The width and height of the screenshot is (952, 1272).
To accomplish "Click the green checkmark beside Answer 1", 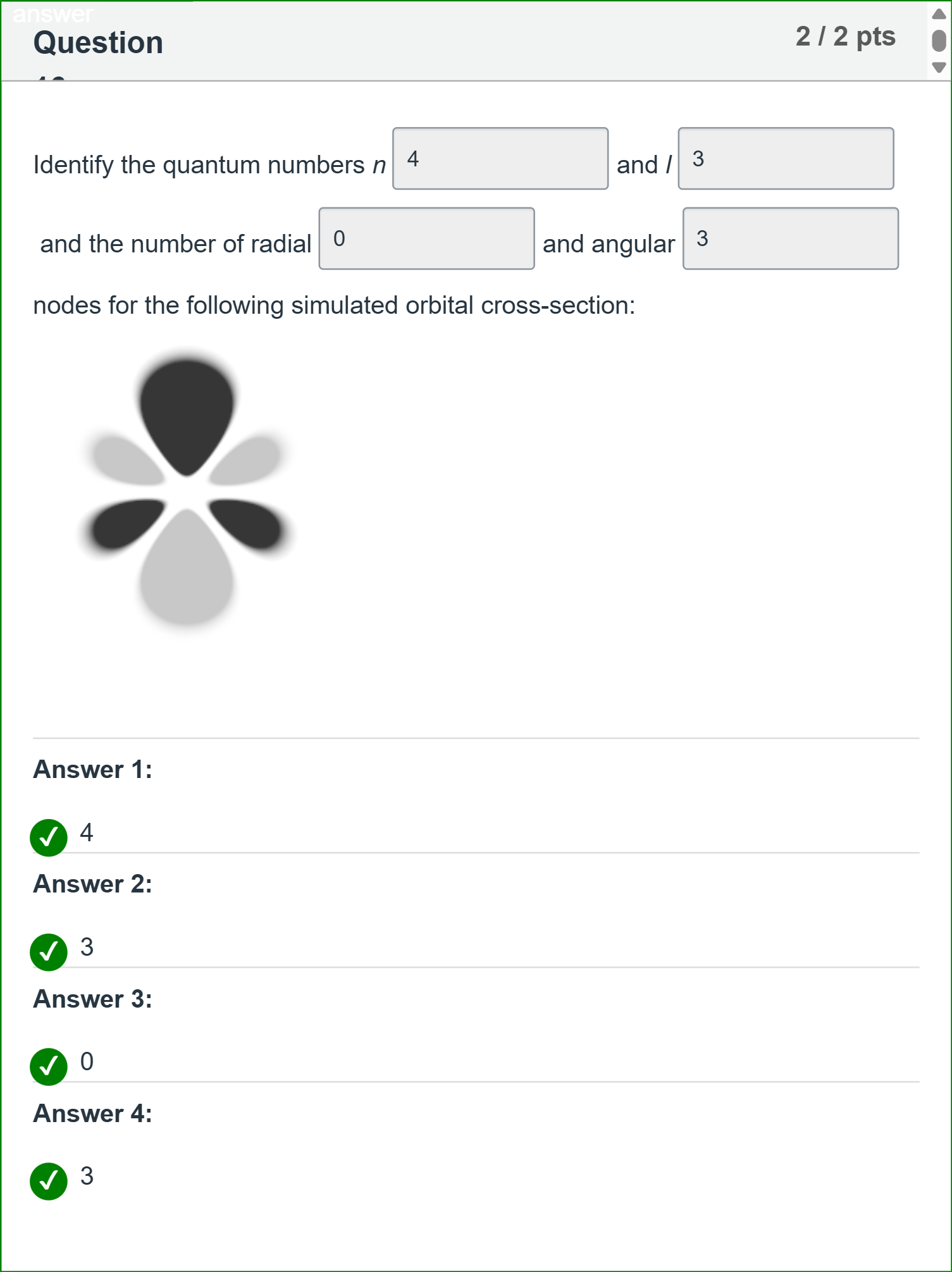I will pyautogui.click(x=47, y=836).
